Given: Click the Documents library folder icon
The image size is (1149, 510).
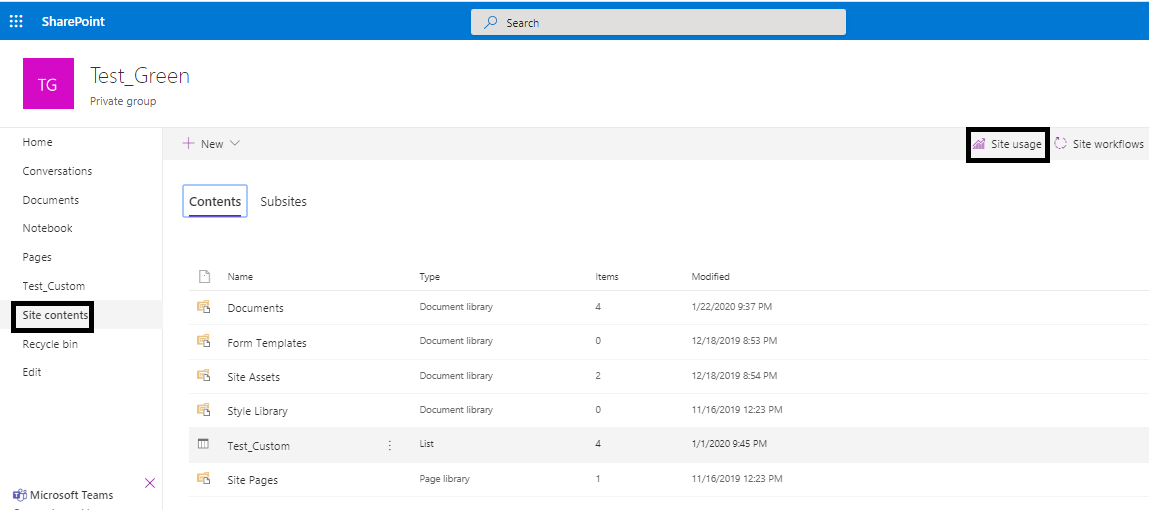Looking at the screenshot, I should pos(204,307).
